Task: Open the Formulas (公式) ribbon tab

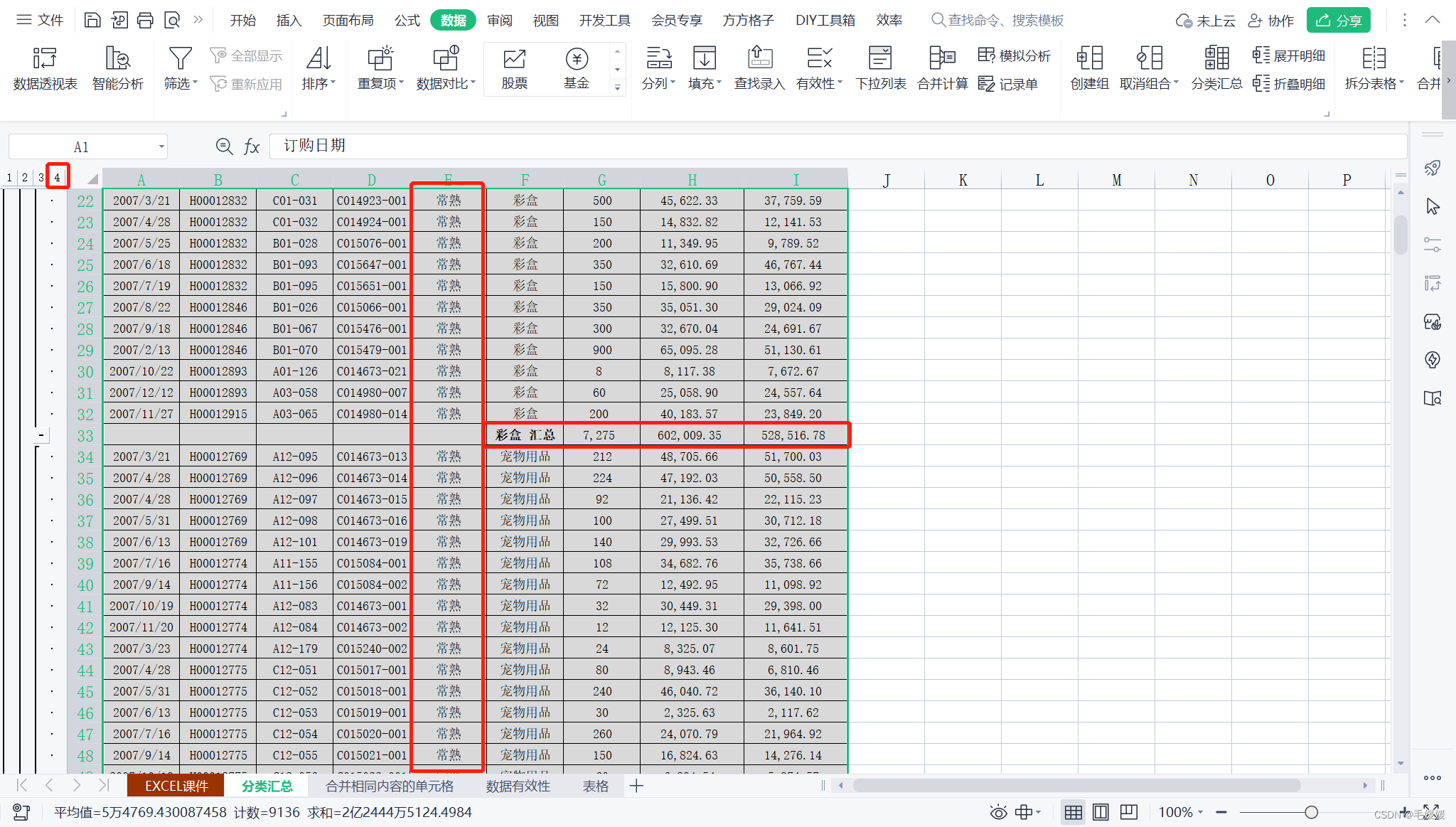Action: [407, 20]
